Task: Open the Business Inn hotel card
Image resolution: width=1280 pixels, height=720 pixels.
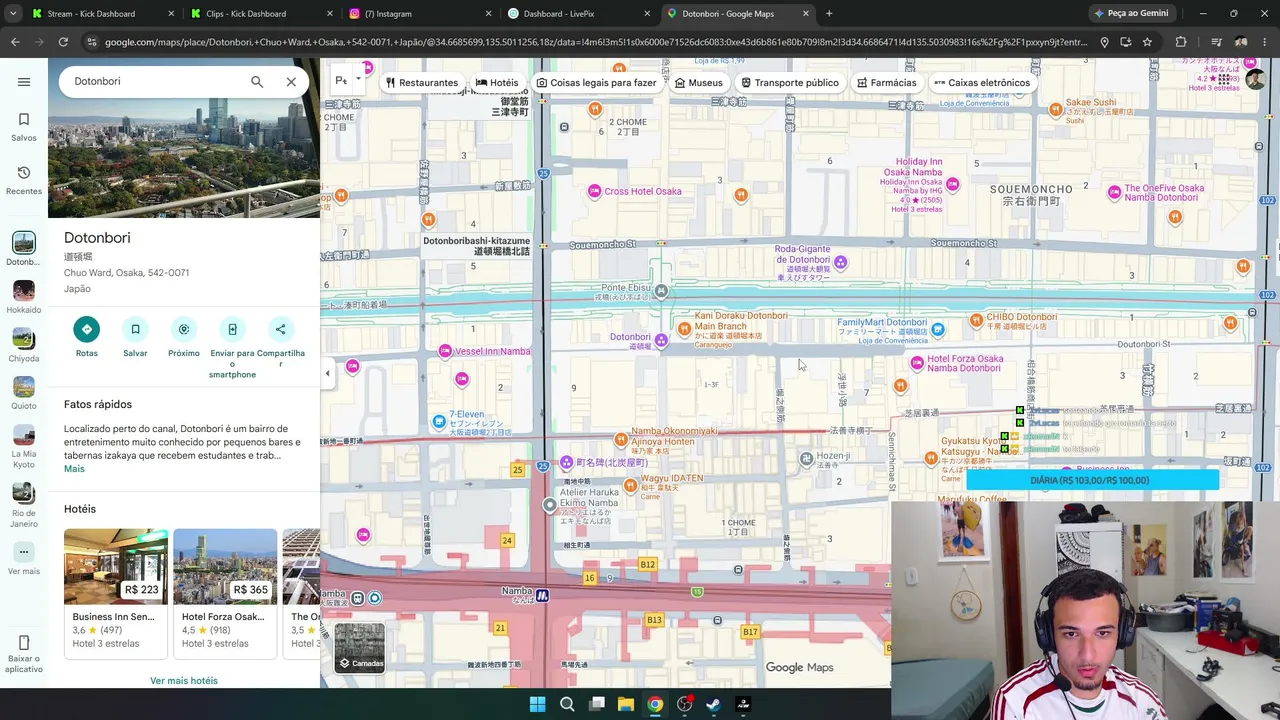Action: (x=116, y=593)
